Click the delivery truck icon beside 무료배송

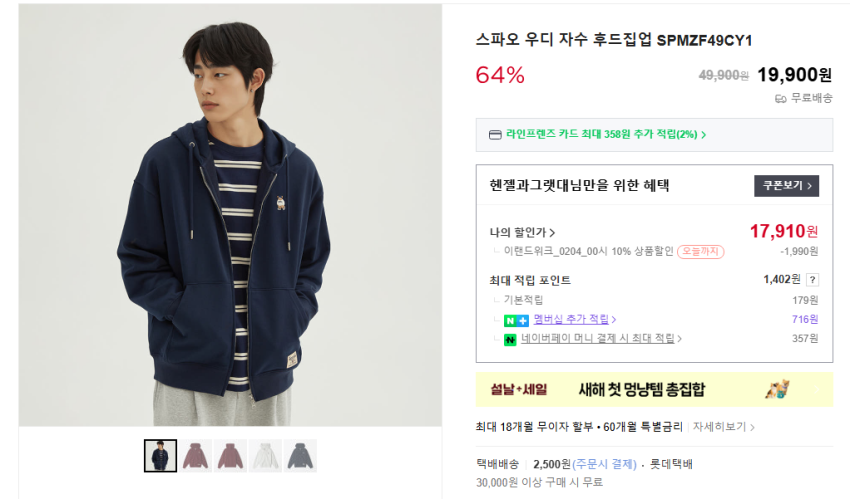780,98
